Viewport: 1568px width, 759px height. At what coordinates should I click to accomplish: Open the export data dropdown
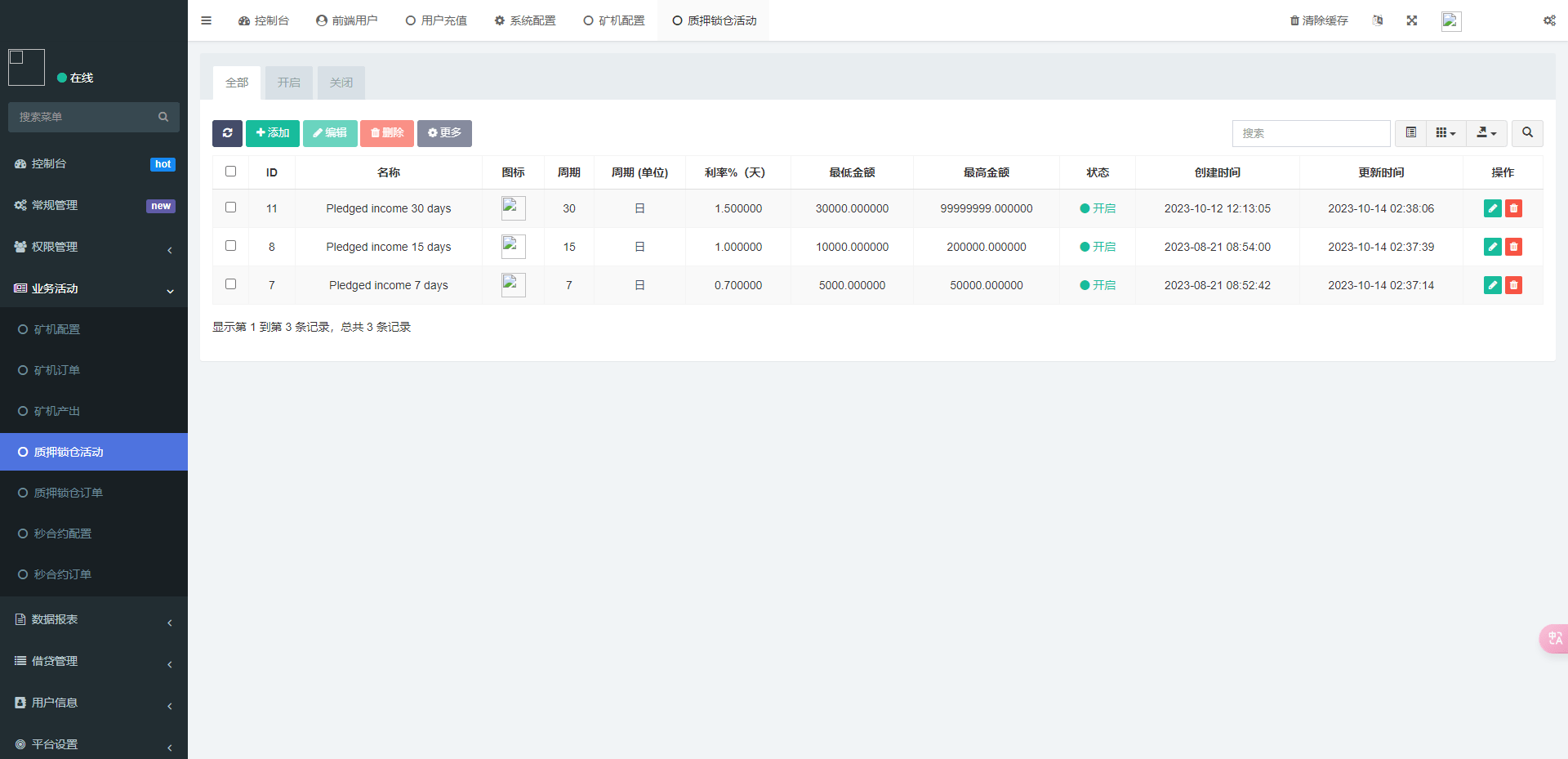[1486, 133]
